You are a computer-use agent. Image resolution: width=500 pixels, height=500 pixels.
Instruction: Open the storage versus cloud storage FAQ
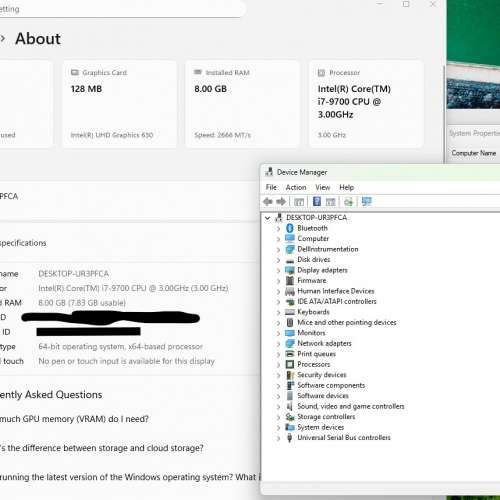pyautogui.click(x=102, y=448)
